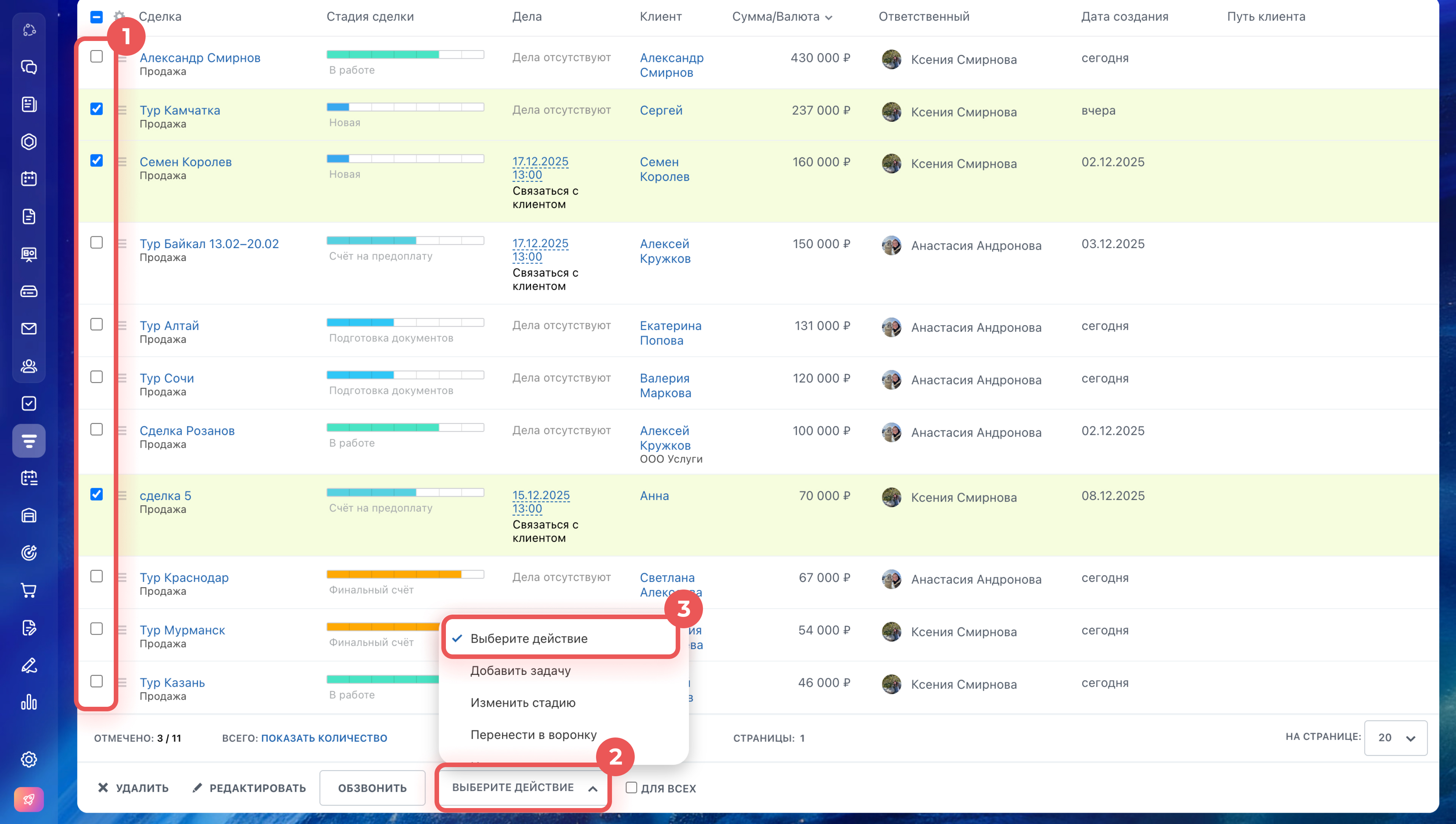Viewport: 1456px width, 824px height.
Task: Click the Показать количество link
Action: (x=324, y=738)
